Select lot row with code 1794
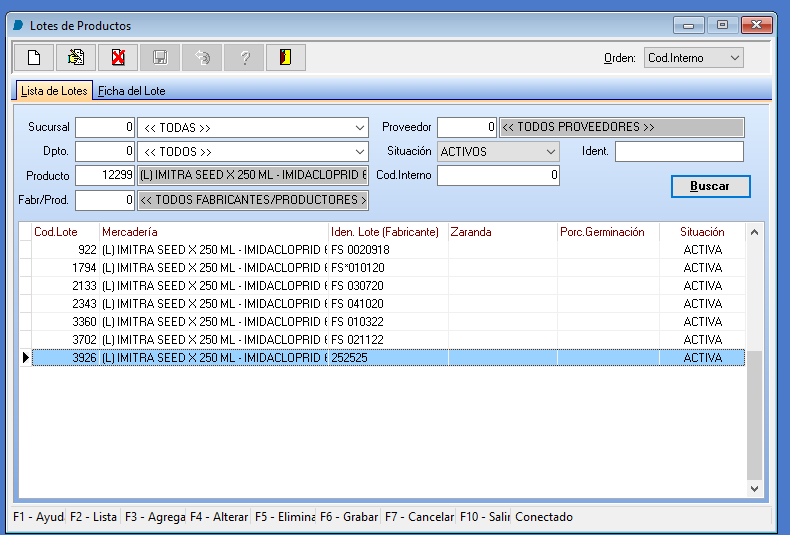Image resolution: width=790 pixels, height=535 pixels. click(388, 268)
